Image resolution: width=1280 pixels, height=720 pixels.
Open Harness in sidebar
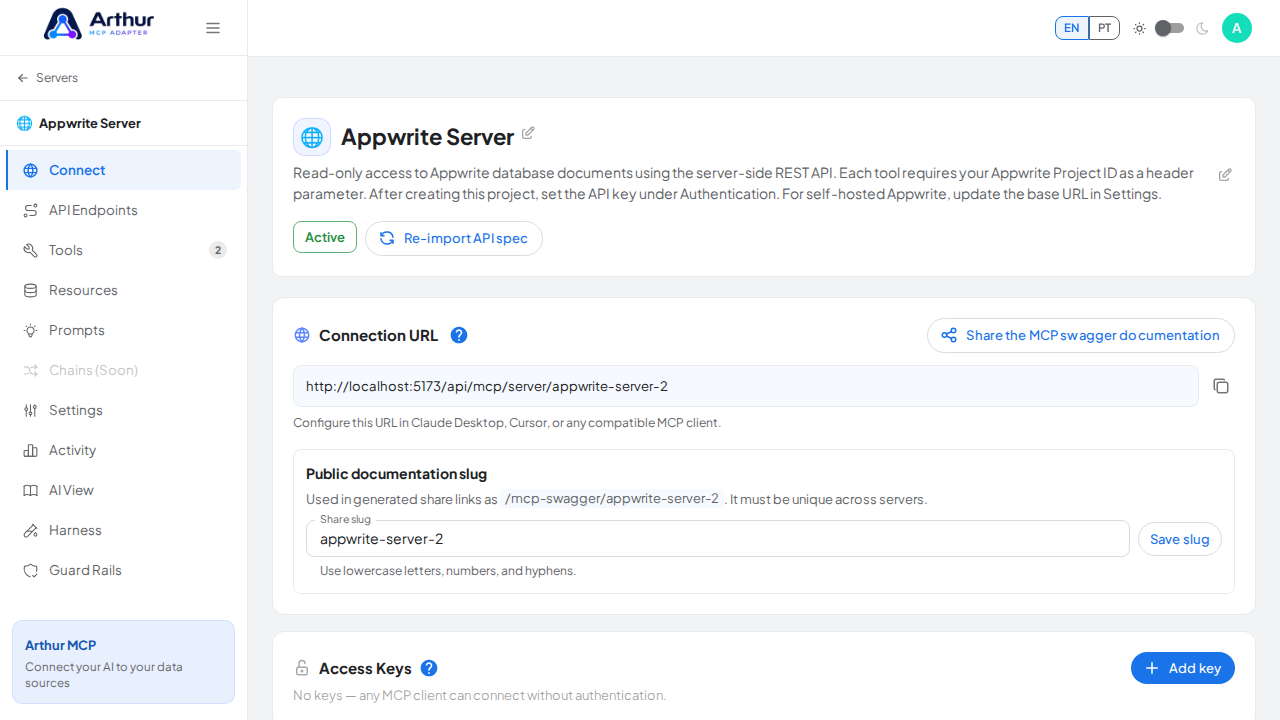(124, 530)
